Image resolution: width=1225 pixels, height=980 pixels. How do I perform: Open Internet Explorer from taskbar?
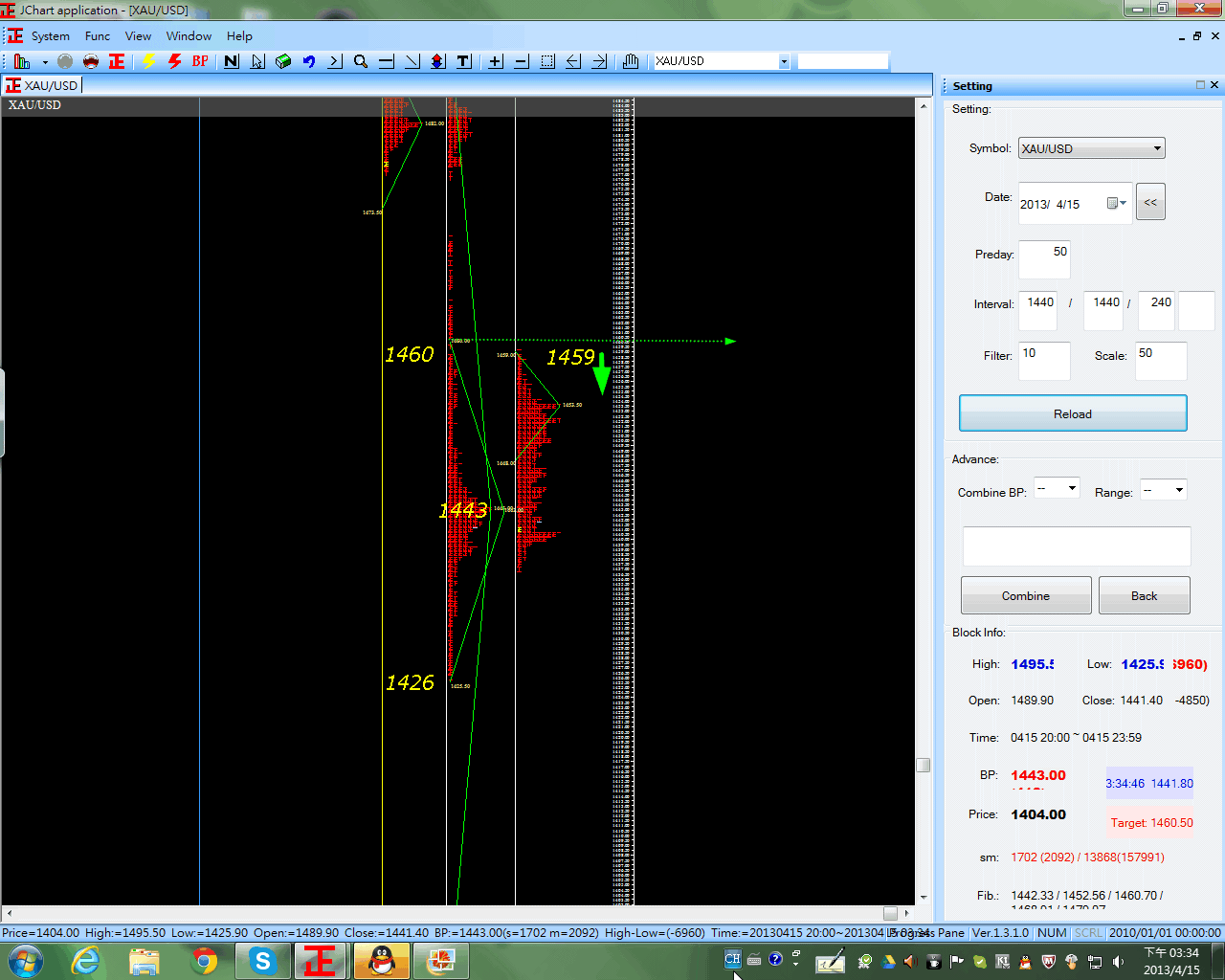pos(86,961)
